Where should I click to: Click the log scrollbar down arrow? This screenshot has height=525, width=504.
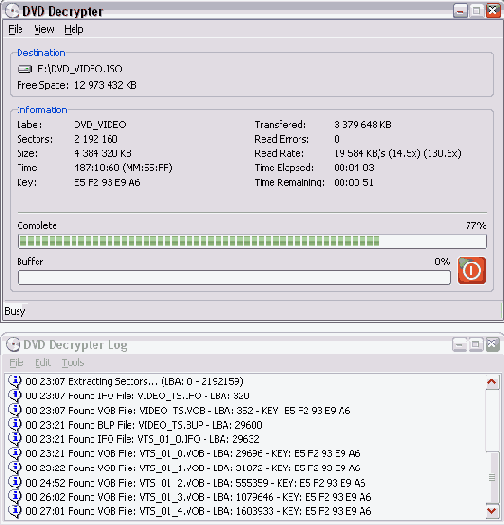point(492,511)
